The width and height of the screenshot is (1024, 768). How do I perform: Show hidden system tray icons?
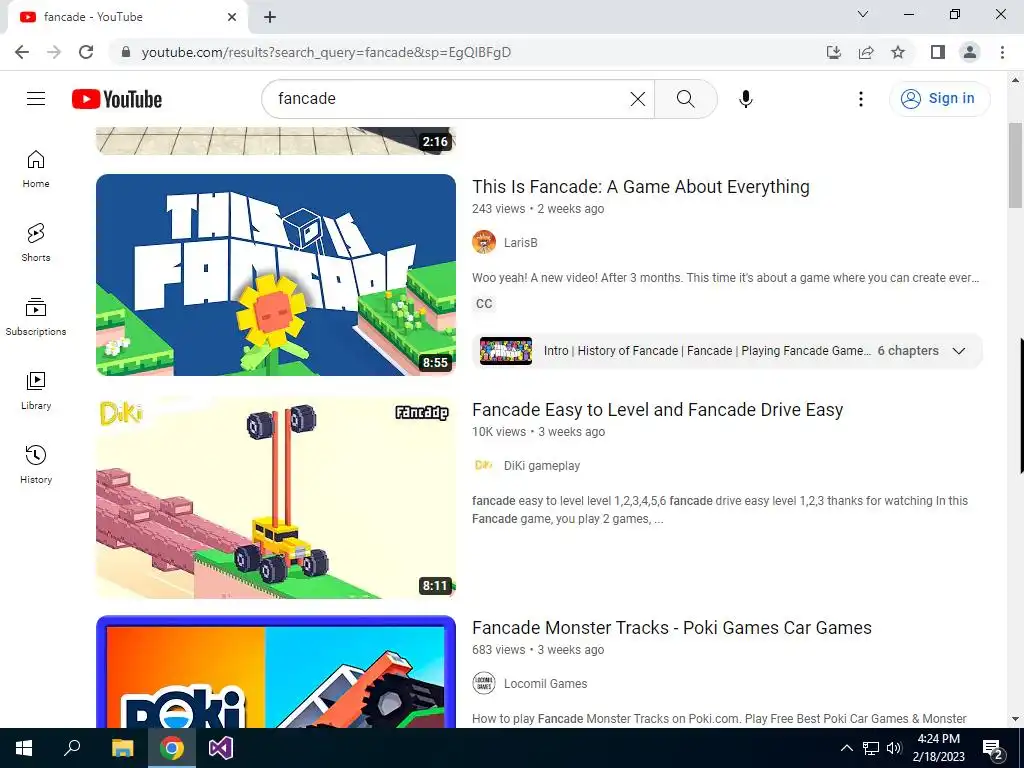(846, 748)
